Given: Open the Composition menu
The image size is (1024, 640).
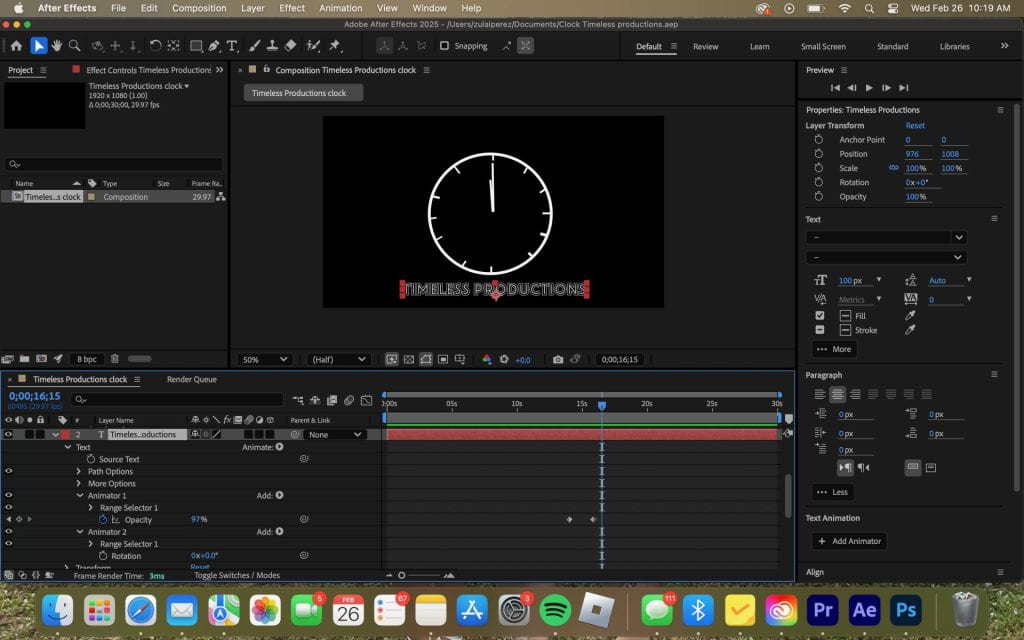Looking at the screenshot, I should [x=199, y=8].
